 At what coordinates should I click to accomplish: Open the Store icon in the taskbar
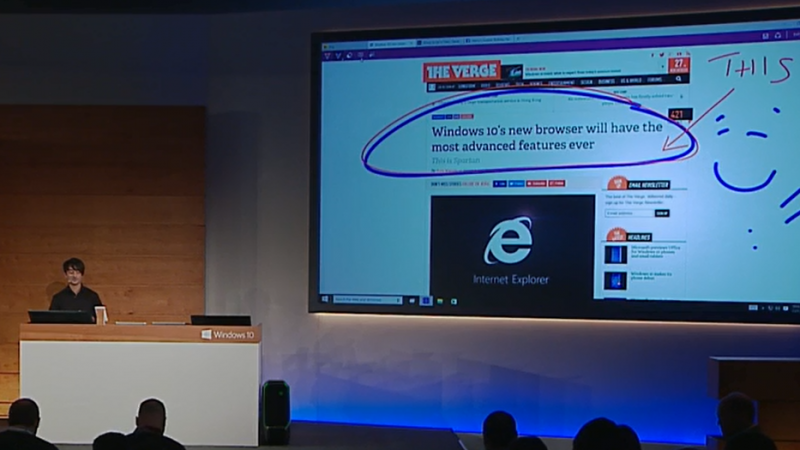coord(454,302)
